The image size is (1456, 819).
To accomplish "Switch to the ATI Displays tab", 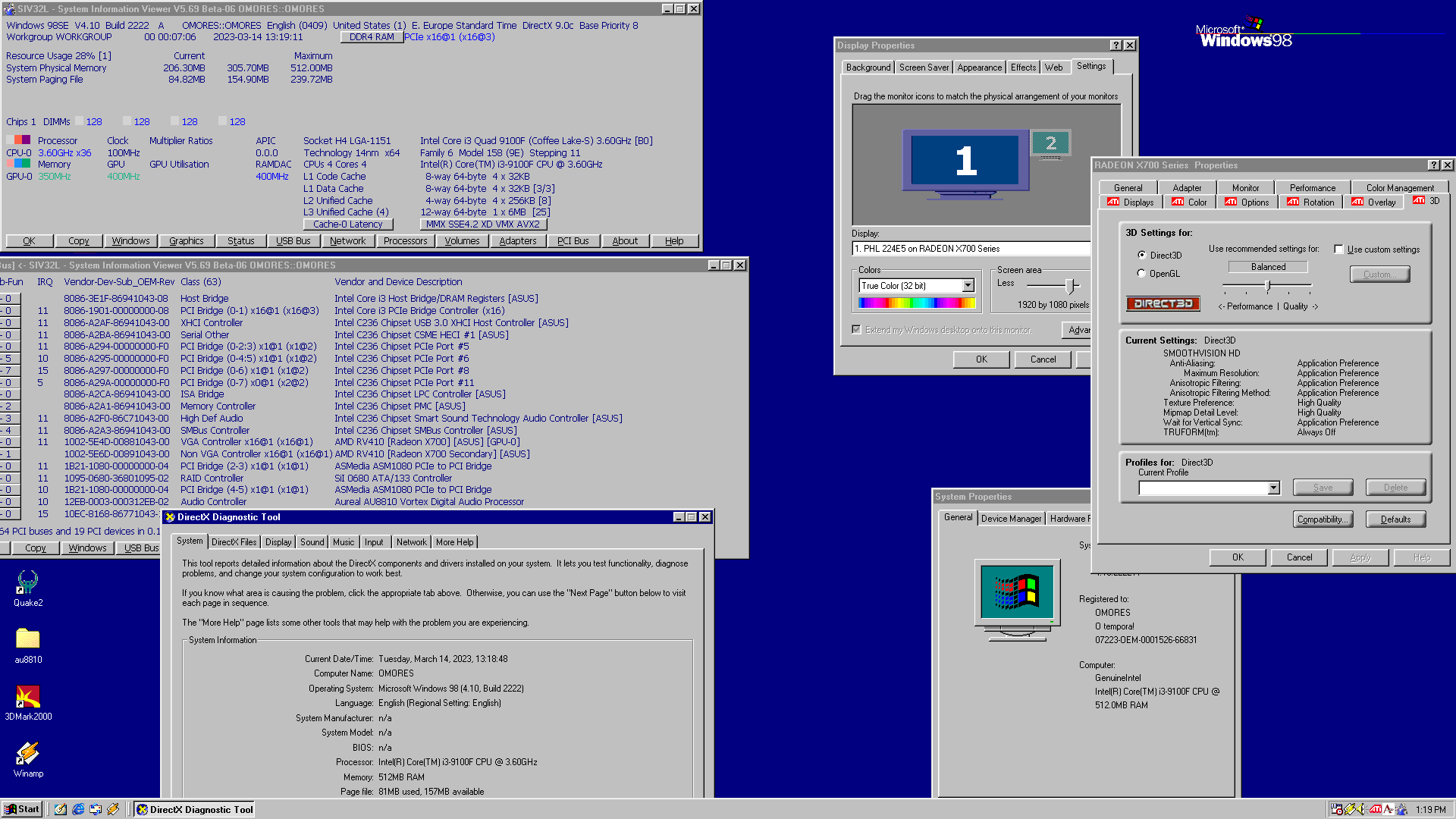I will tap(1130, 202).
